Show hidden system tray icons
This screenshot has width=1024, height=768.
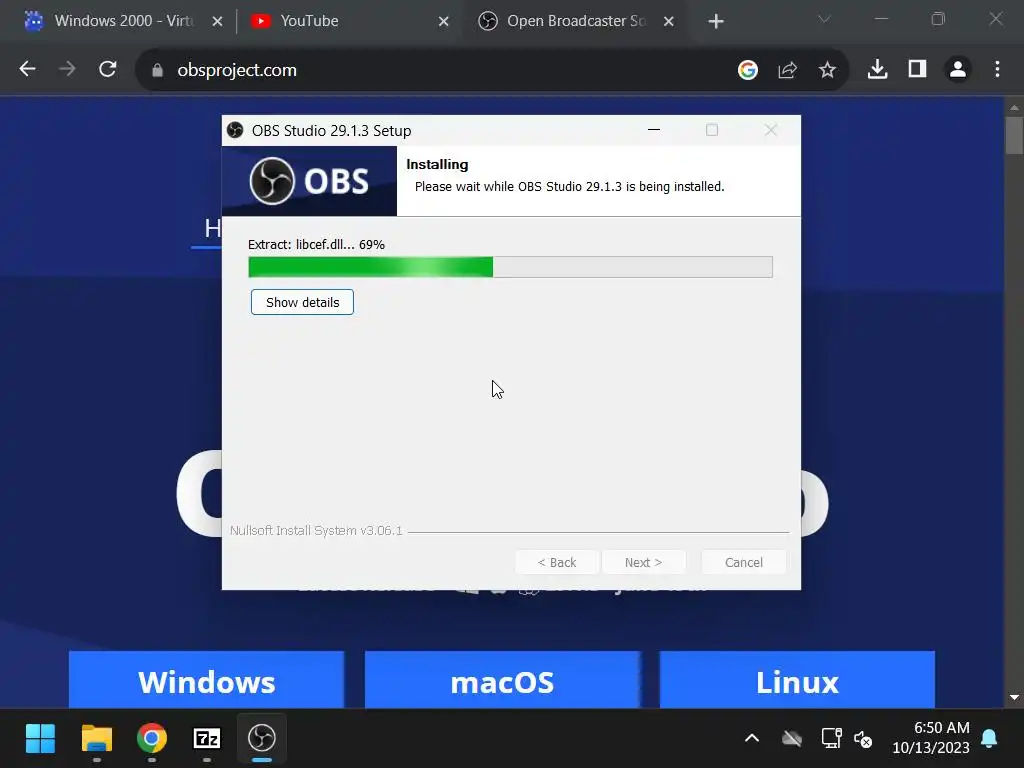(752, 739)
